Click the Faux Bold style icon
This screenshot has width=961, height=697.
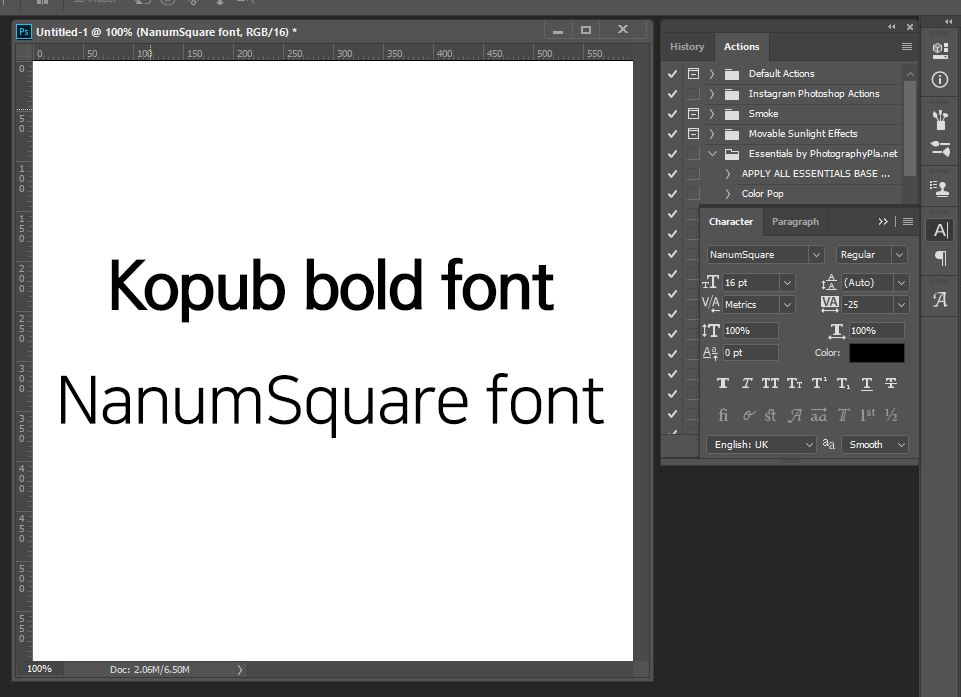pyautogui.click(x=723, y=384)
